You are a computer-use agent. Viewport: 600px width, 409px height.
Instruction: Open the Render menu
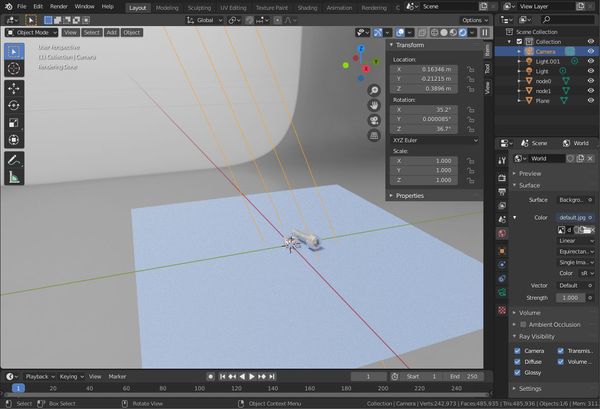(x=59, y=7)
